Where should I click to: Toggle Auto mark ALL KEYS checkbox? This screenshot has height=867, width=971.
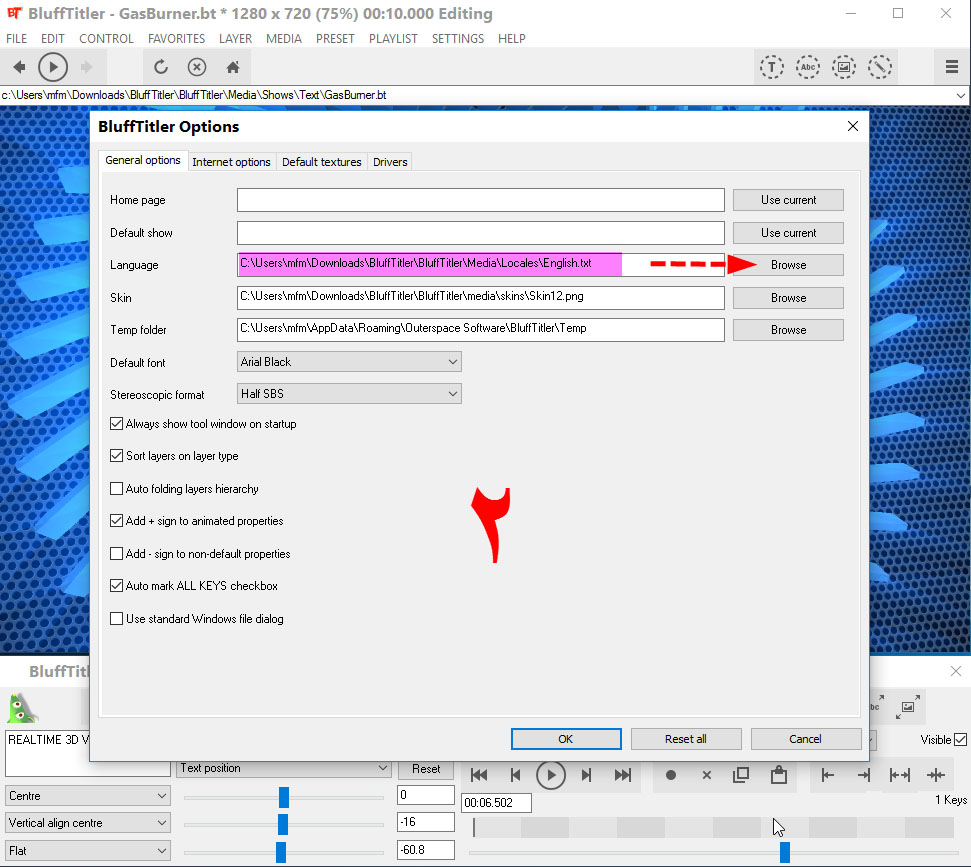coord(116,586)
